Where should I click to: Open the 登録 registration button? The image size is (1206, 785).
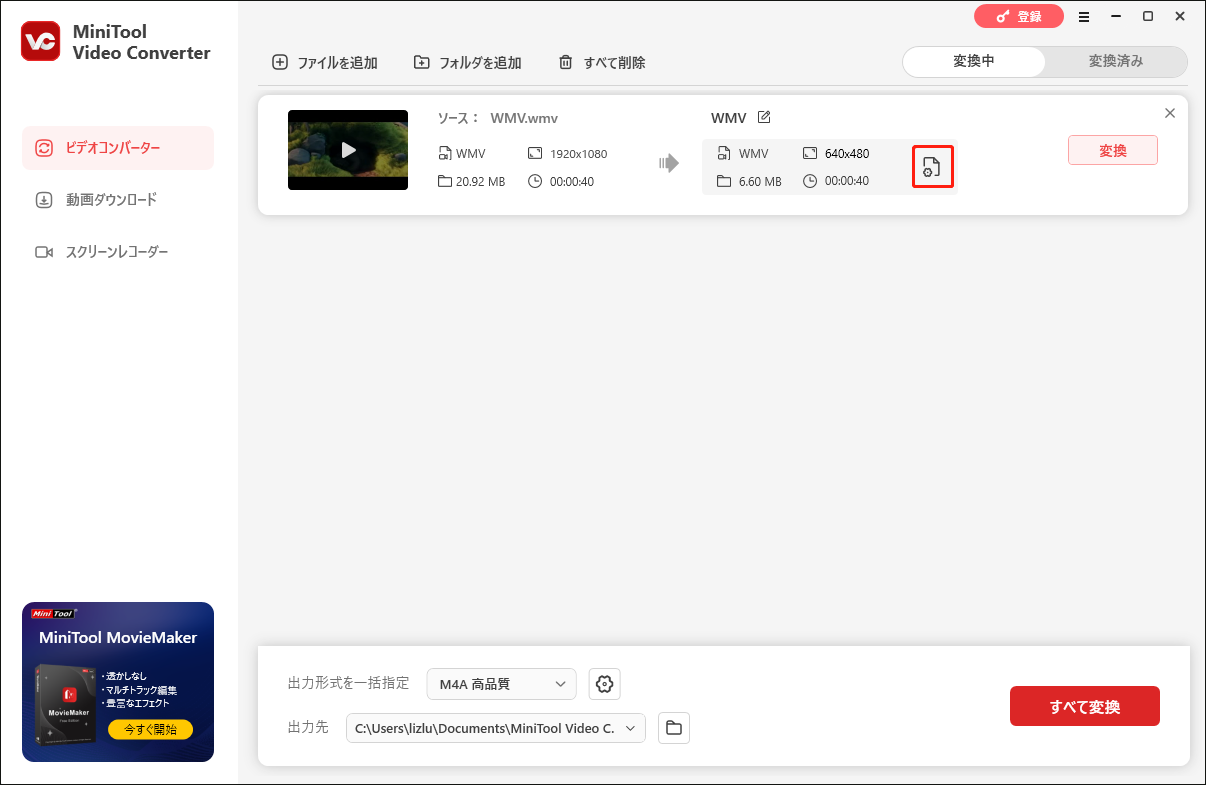tap(1017, 16)
